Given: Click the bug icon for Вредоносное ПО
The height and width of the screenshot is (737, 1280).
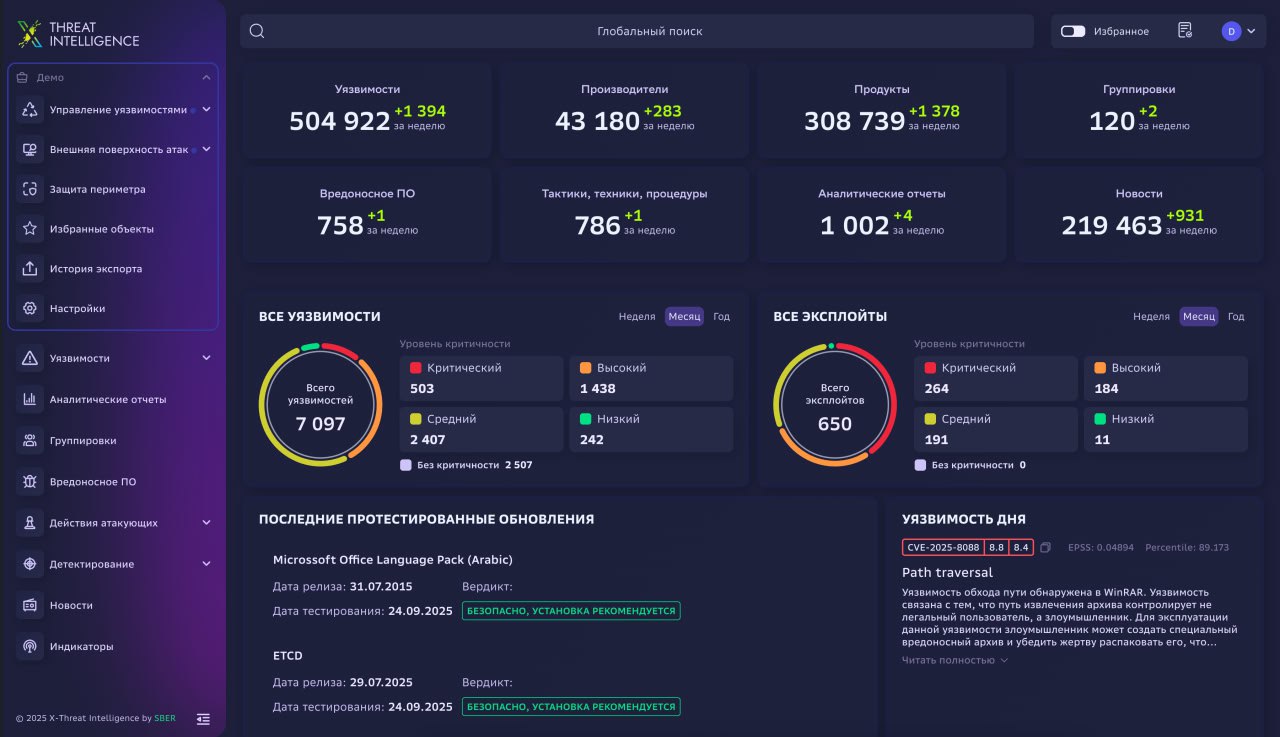Looking at the screenshot, I should 30,482.
